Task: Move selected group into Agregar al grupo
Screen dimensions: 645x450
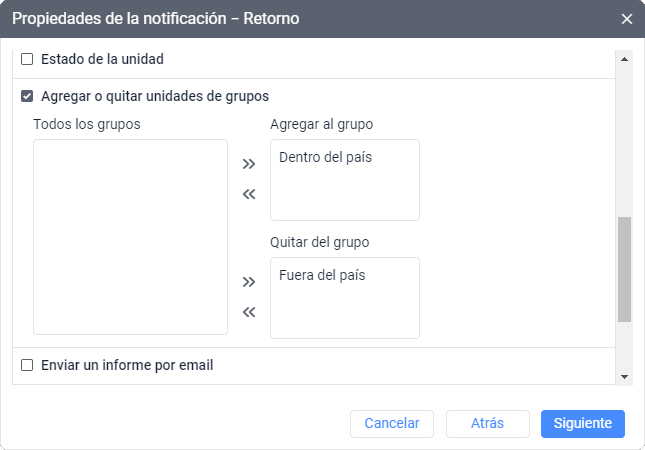Action: (x=249, y=164)
